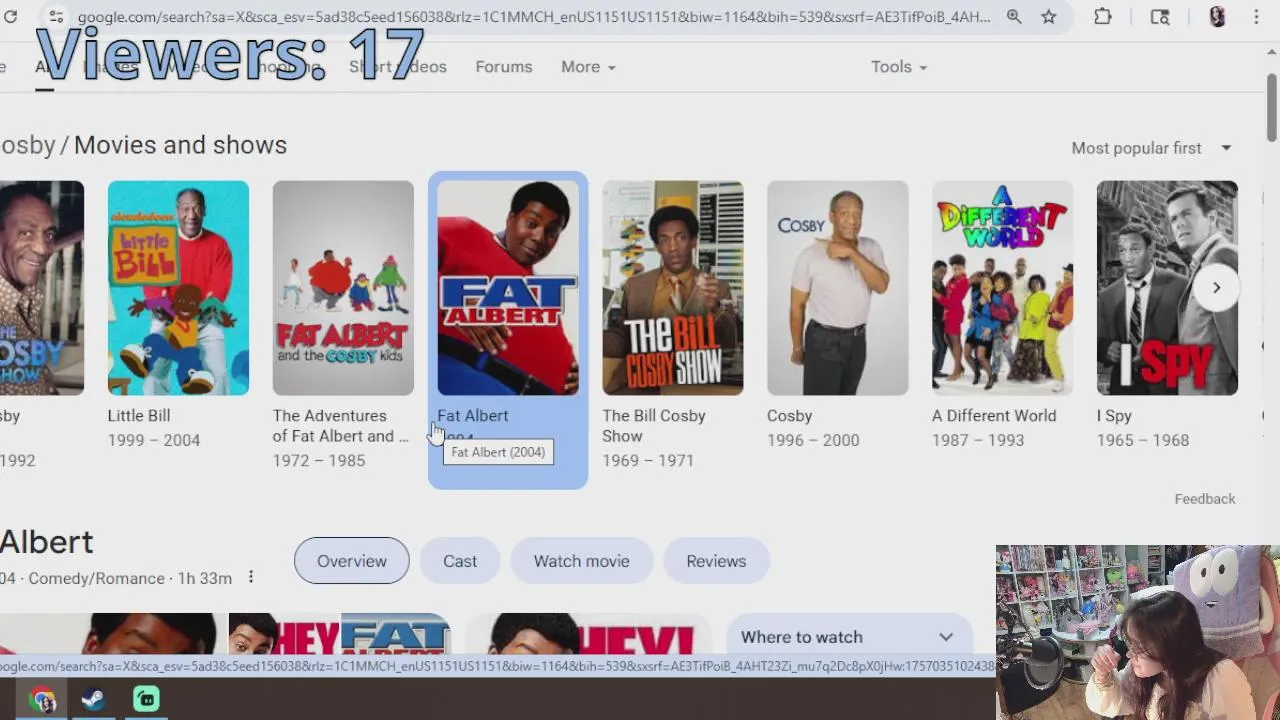Click the "1999 – 2004" years text
The height and width of the screenshot is (720, 1280).
[x=154, y=440]
